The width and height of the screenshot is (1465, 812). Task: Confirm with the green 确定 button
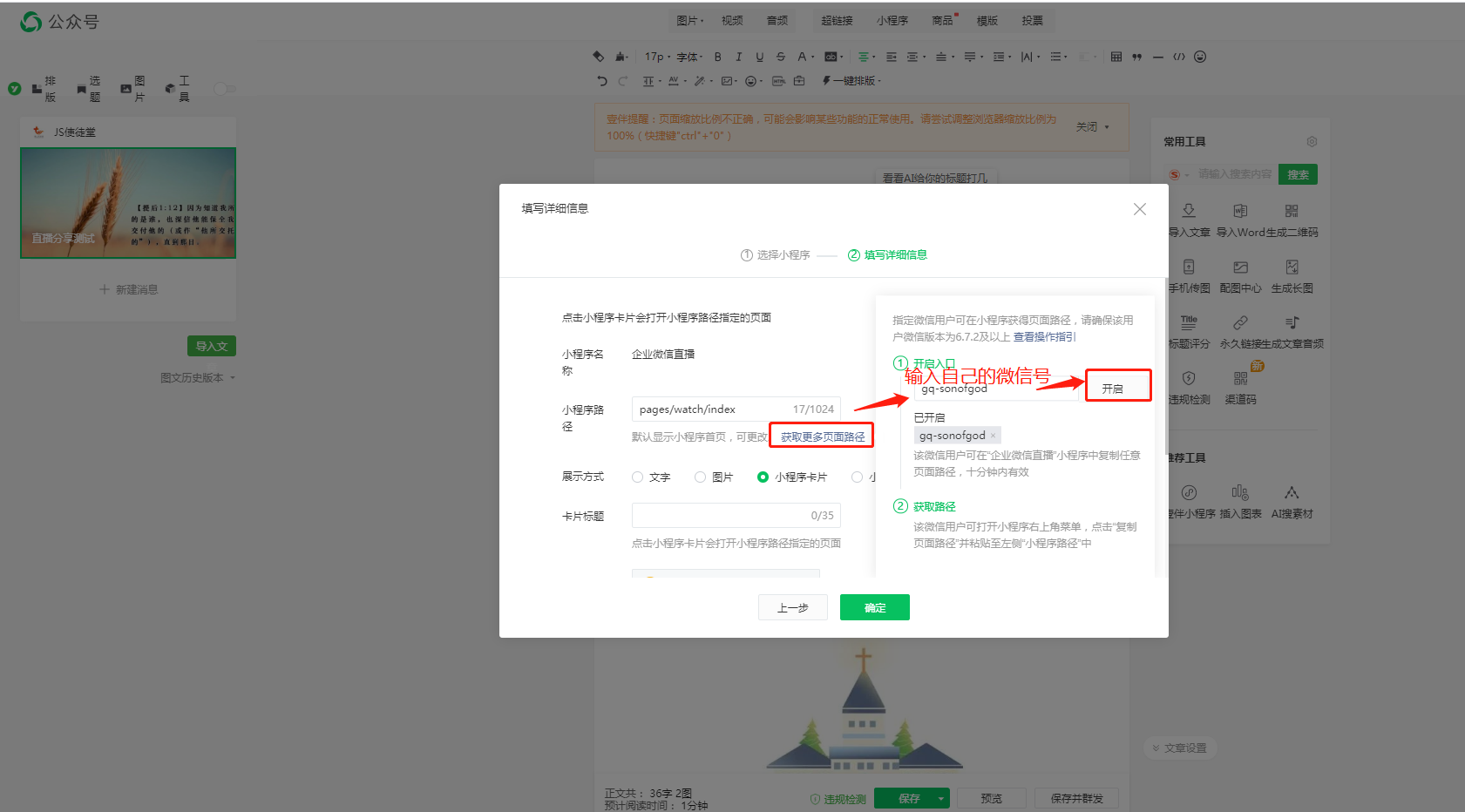875,607
